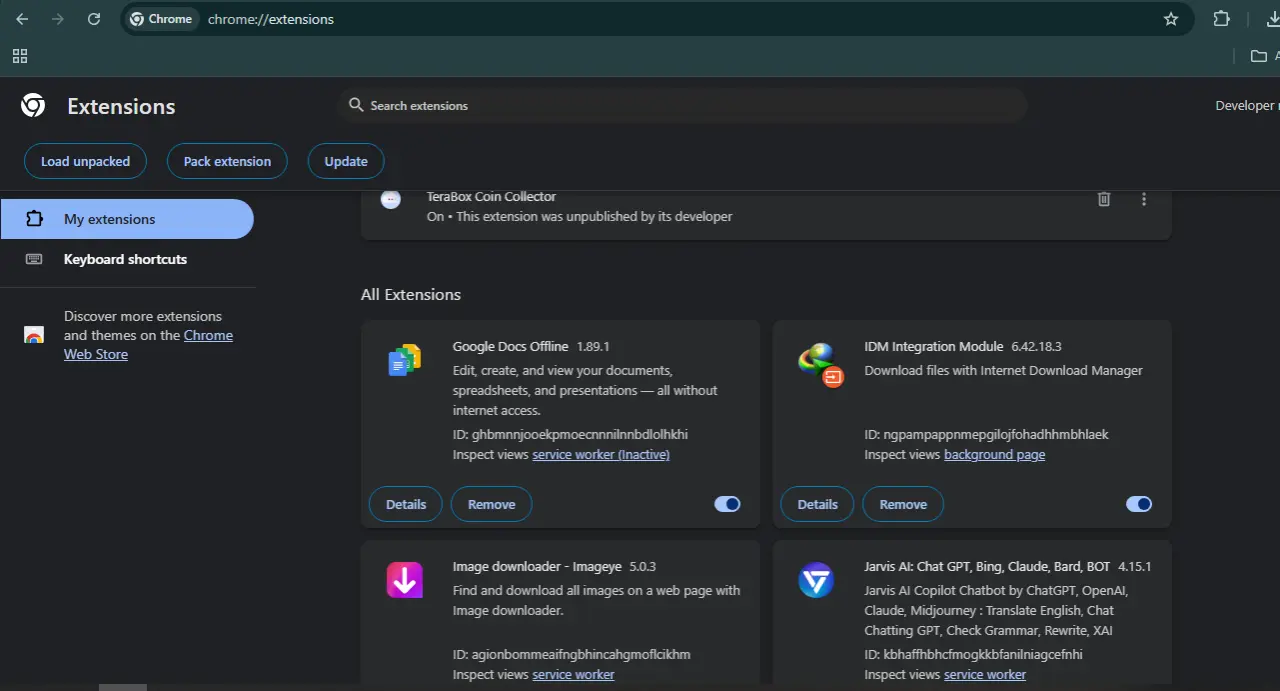Screen dimensions: 1280x691
Task: Open the bookmarks folder icon on the bar
Action: (x=1259, y=56)
